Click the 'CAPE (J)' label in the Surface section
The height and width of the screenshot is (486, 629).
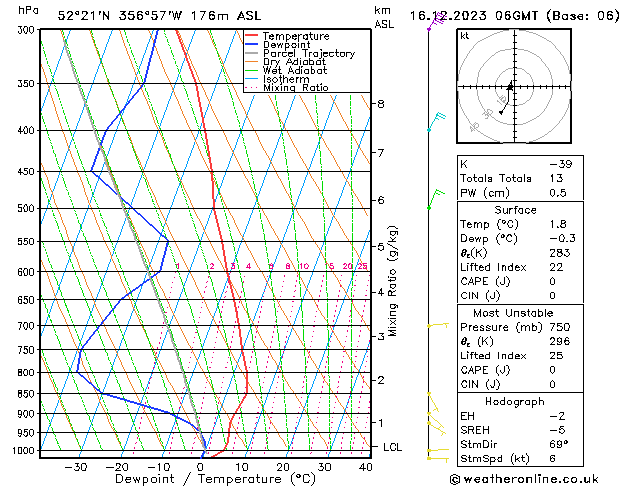[485, 281]
